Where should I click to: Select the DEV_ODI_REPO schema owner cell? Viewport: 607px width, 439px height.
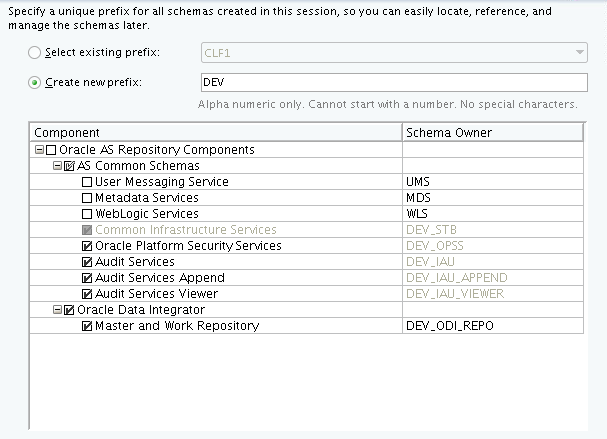coord(492,326)
